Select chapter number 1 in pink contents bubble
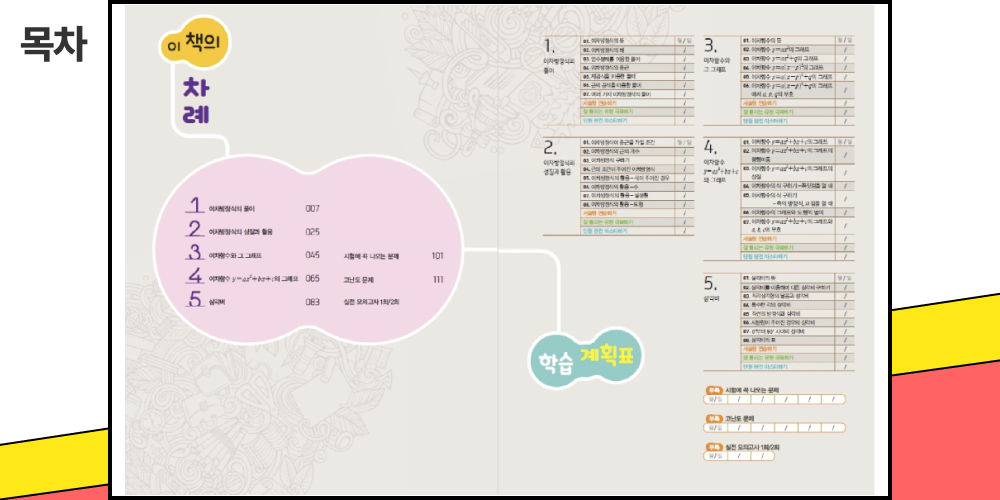 click(197, 208)
